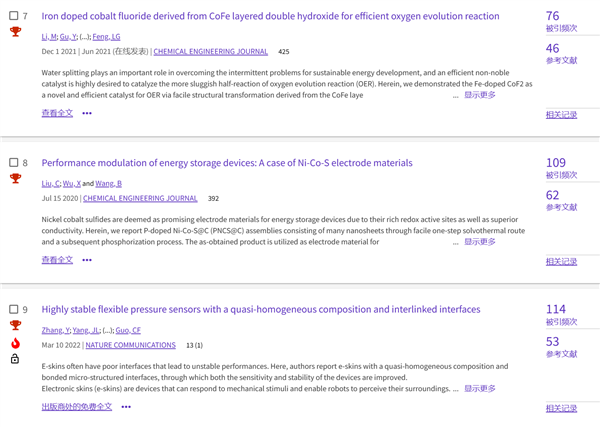600x427 pixels.
Task: Open the more options ellipsis for the Ni-Co-S record
Action: pyautogui.click(x=87, y=260)
